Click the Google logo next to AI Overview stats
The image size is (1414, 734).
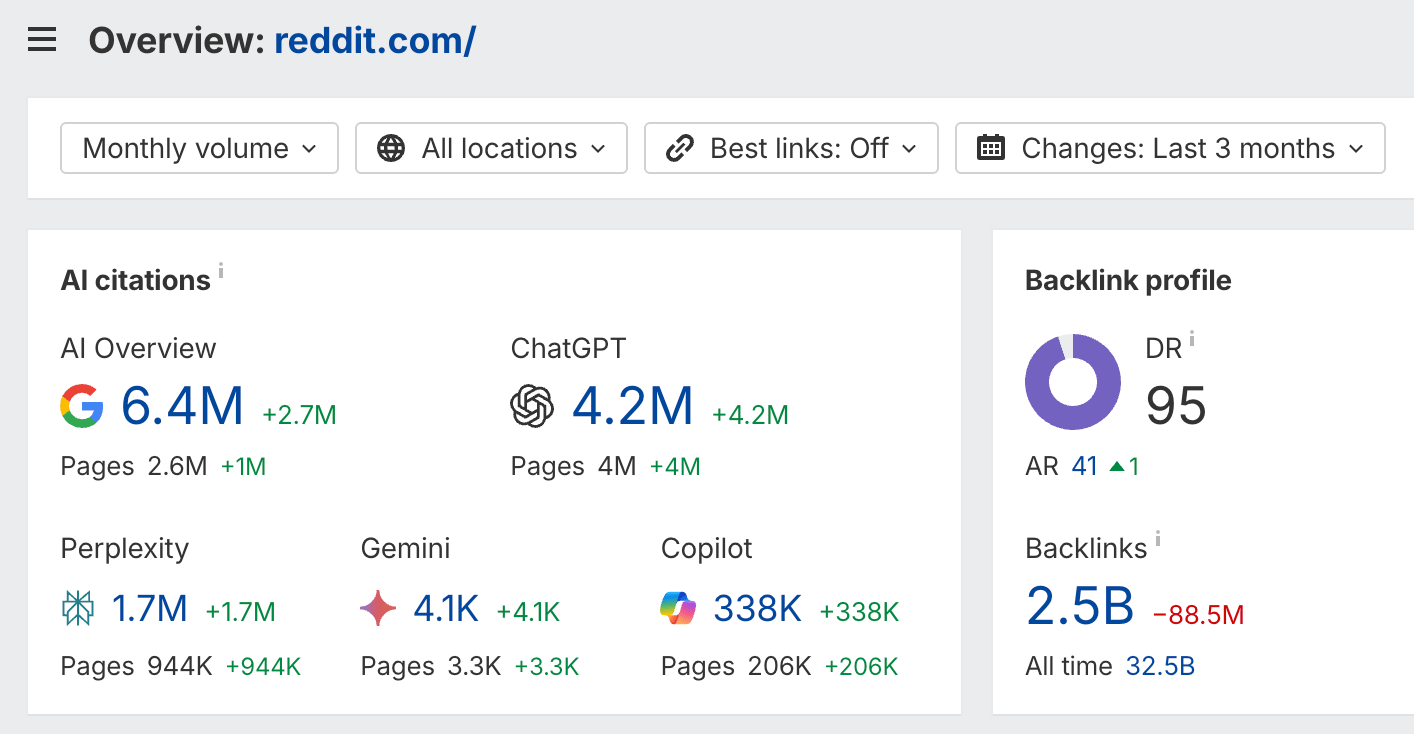pyautogui.click(x=83, y=406)
